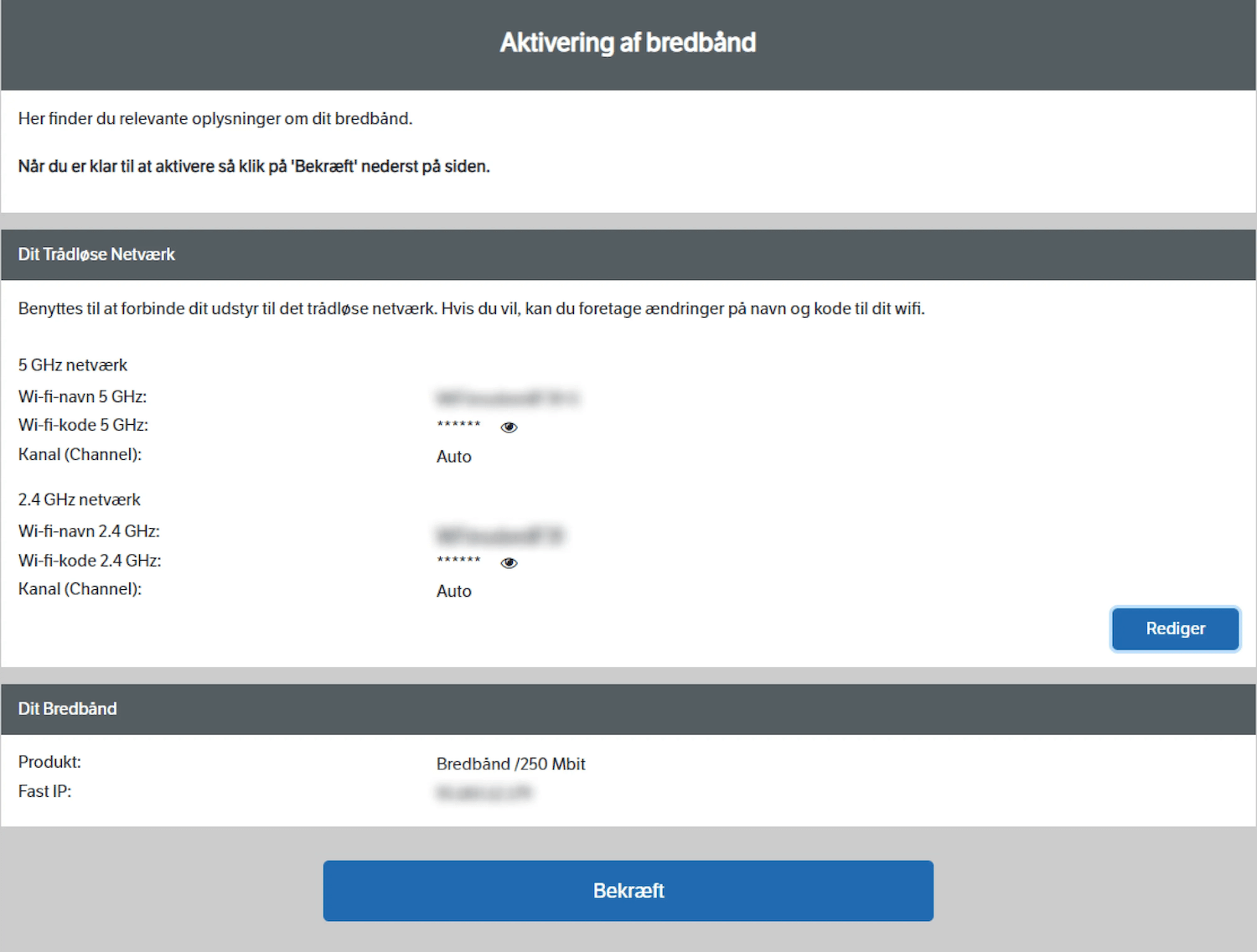Image resolution: width=1257 pixels, height=952 pixels.
Task: Click the Rediger button
Action: 1175,629
